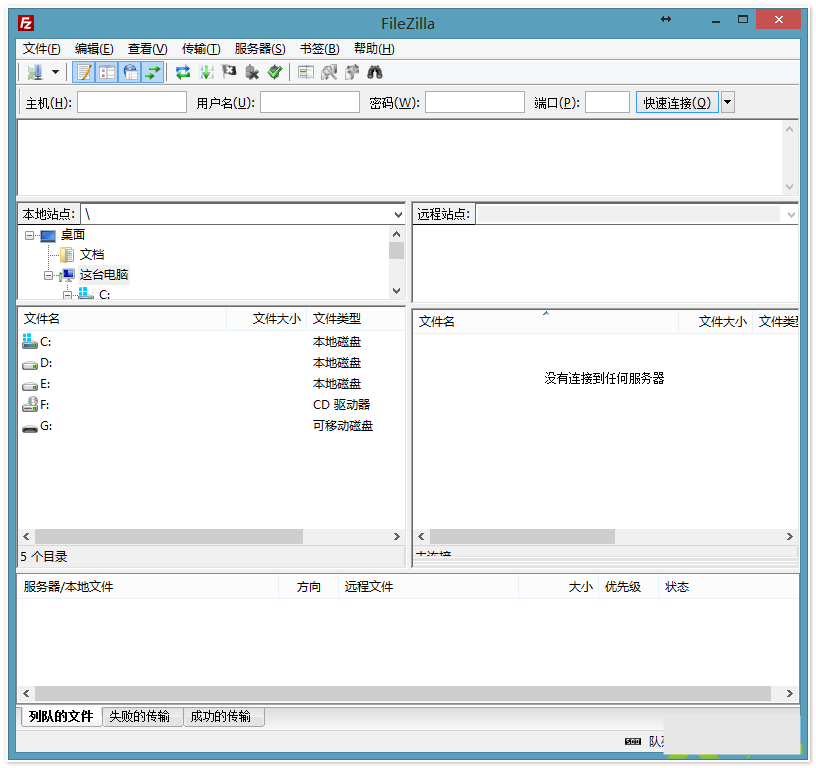Open the quick connect history dropdown

[x=728, y=102]
